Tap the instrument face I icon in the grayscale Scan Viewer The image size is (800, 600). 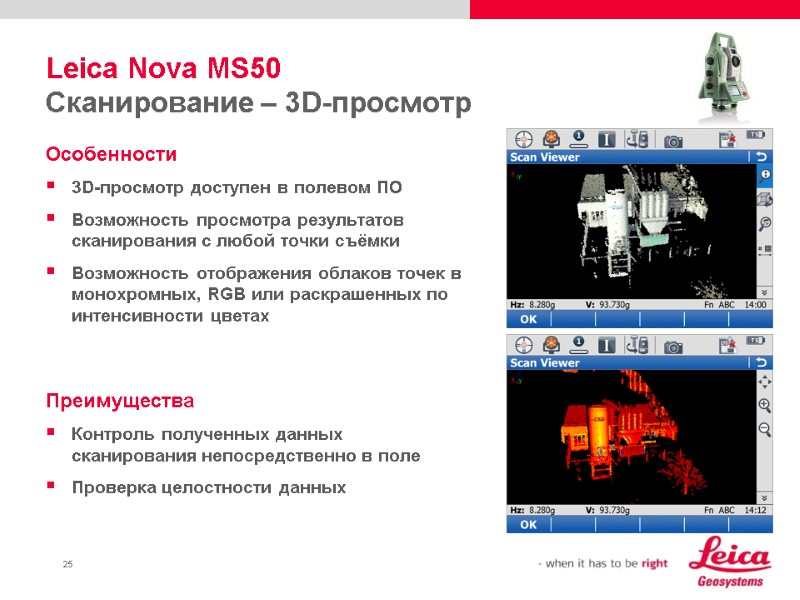click(x=607, y=139)
